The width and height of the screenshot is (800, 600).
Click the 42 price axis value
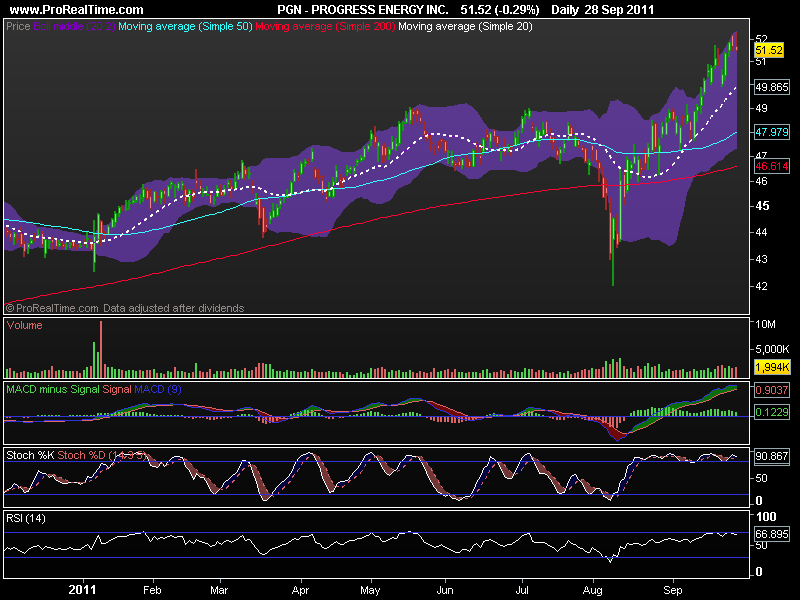[x=761, y=286]
